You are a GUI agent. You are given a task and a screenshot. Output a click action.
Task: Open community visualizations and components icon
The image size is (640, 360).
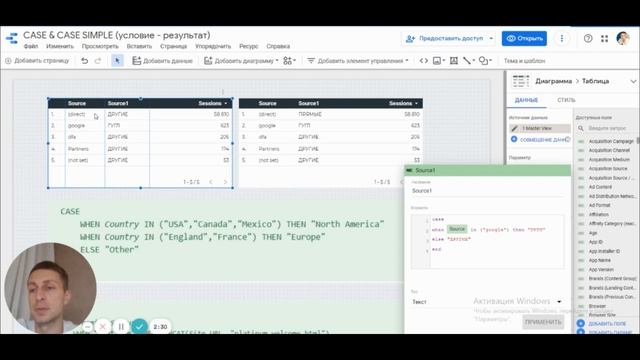pos(289,61)
